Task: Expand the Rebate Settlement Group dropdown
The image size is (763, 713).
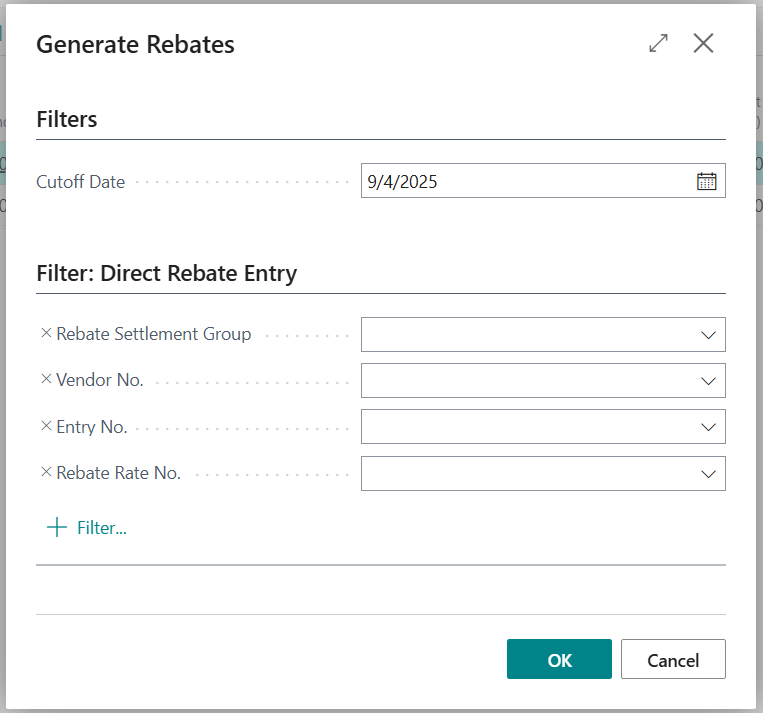Action: [x=708, y=335]
